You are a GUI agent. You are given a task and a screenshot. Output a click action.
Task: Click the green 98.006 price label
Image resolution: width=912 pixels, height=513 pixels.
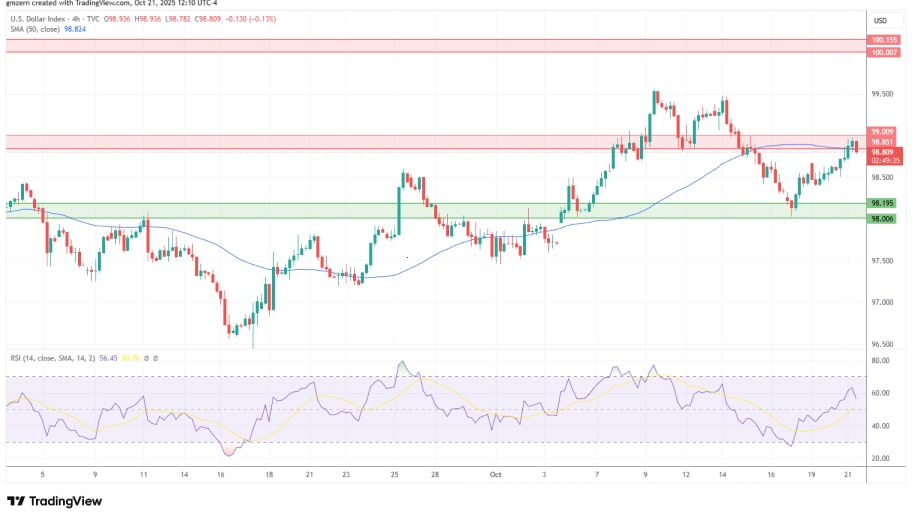tap(883, 219)
